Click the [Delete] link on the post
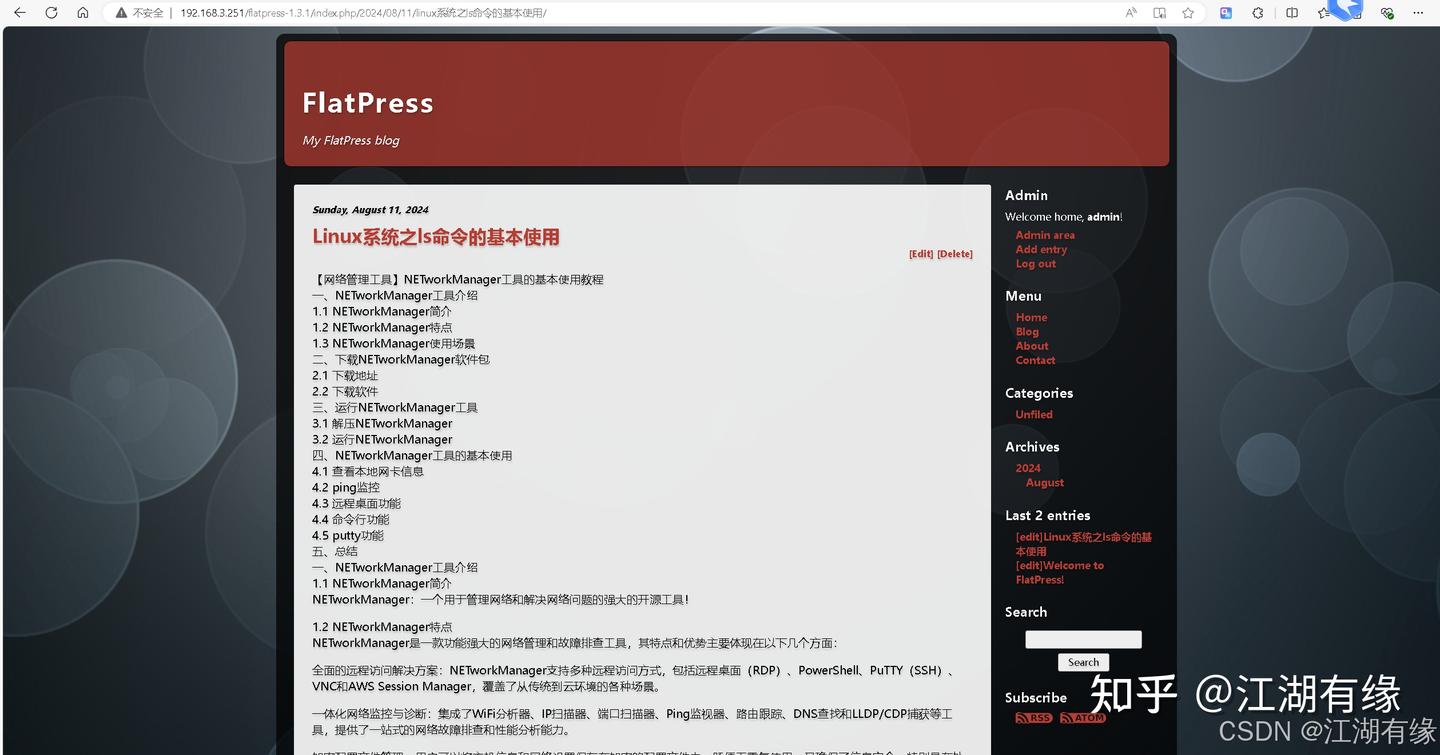This screenshot has width=1440, height=755. (954, 253)
